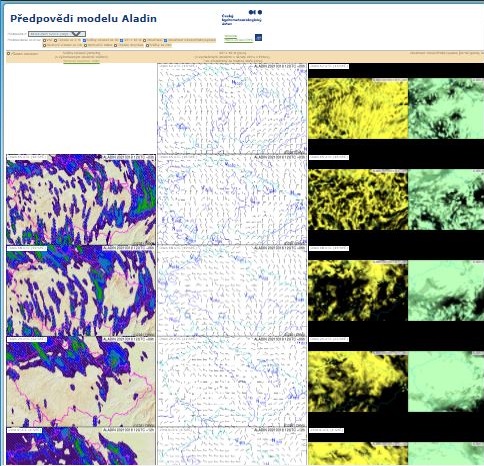Uncheck the checked precipitation (Srážky) checkbox
484x466 pixels.
(84, 40)
